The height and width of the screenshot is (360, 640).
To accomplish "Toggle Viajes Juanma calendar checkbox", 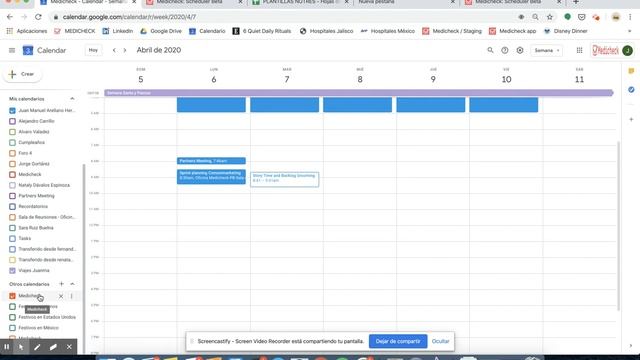I will point(12,271).
